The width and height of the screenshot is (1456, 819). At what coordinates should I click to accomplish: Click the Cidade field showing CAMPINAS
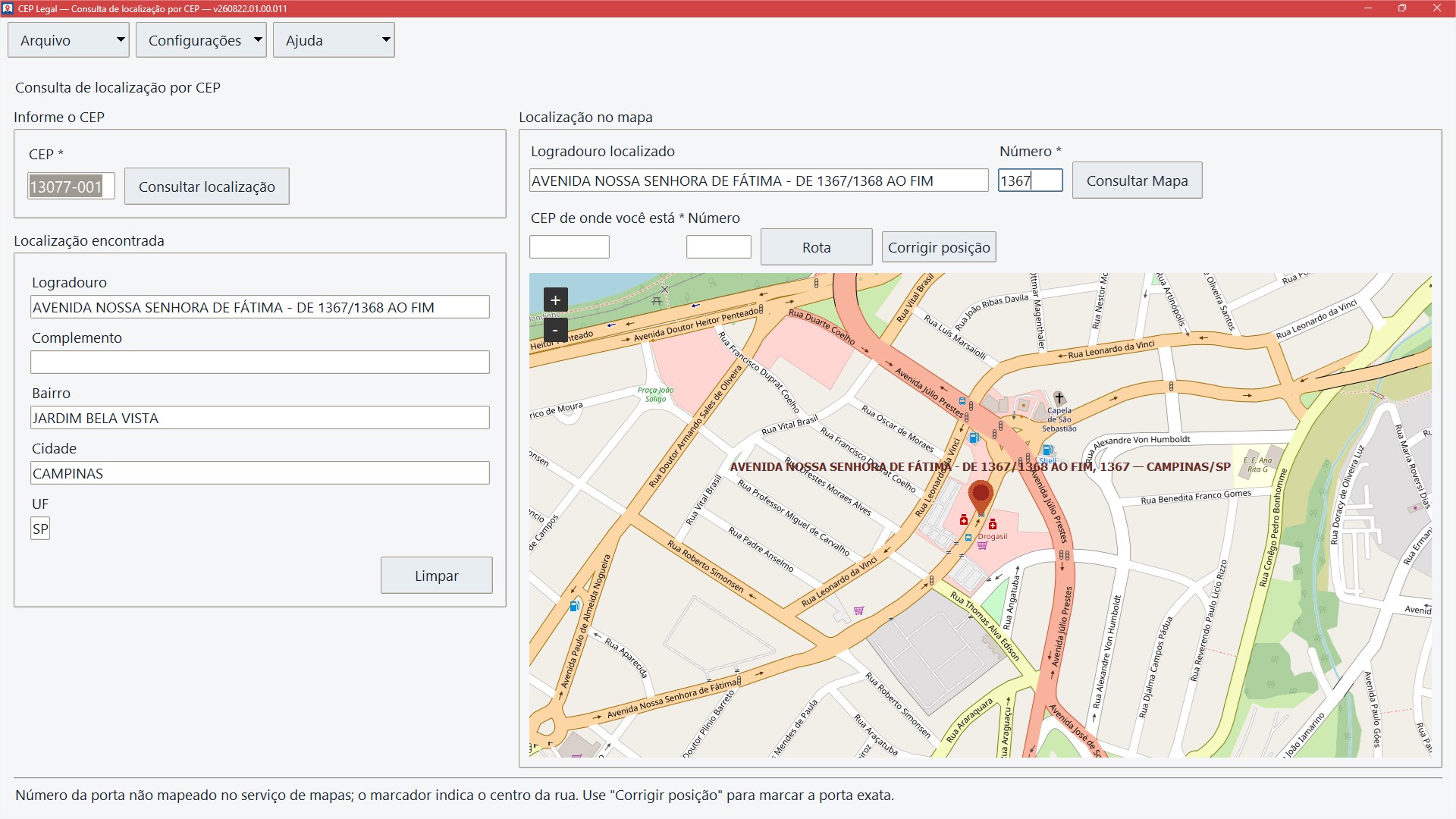260,473
